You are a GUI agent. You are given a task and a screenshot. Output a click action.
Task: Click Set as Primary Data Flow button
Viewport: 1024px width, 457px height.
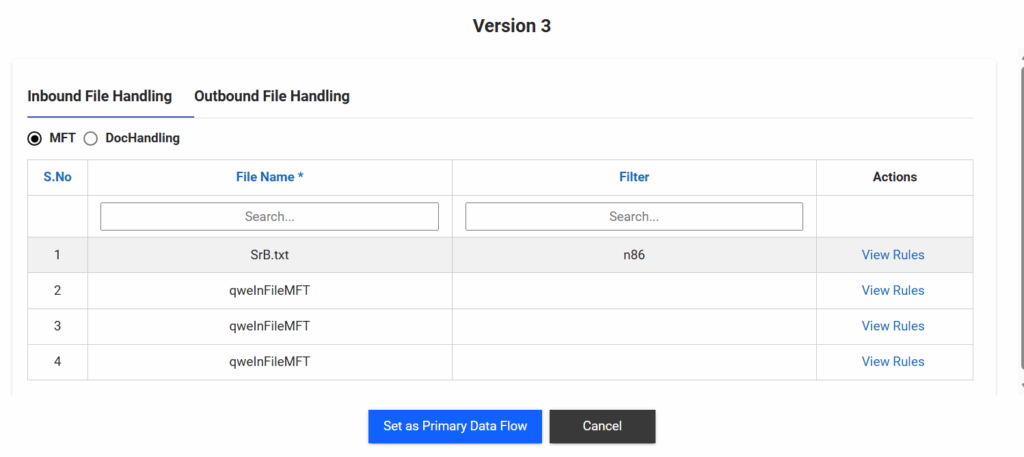454,426
